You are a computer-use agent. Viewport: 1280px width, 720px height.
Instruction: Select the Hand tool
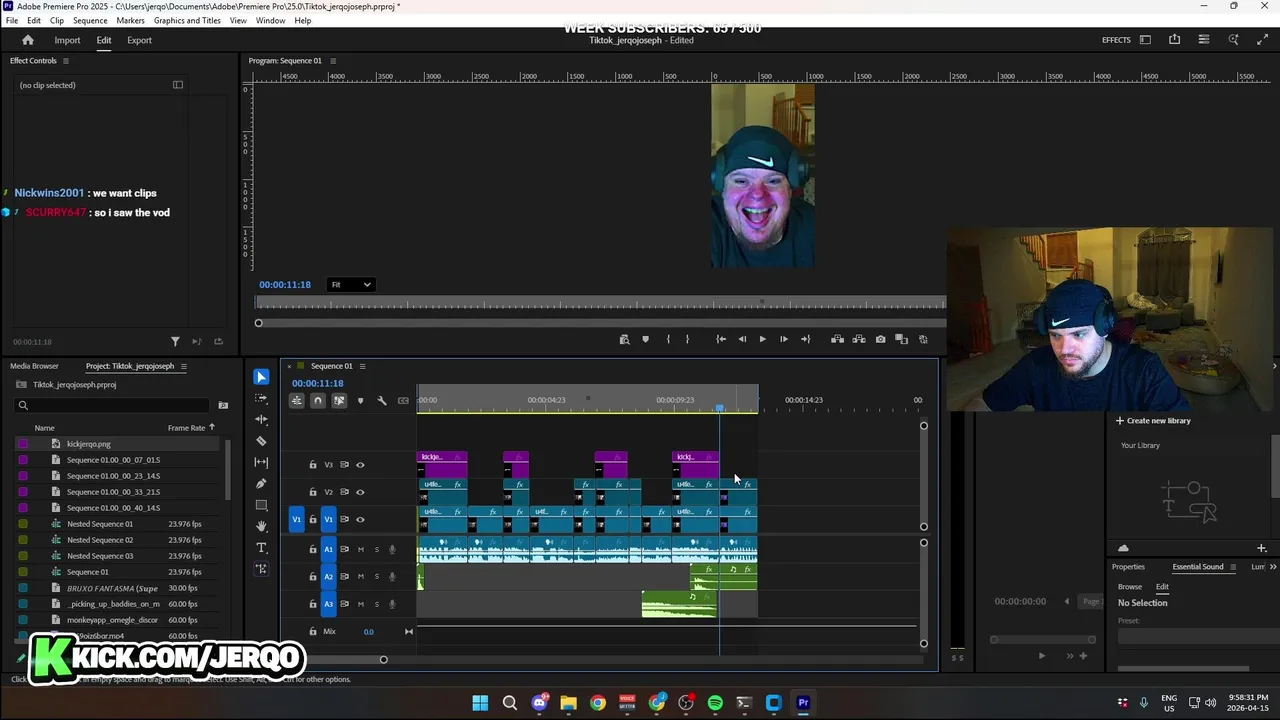(261, 526)
